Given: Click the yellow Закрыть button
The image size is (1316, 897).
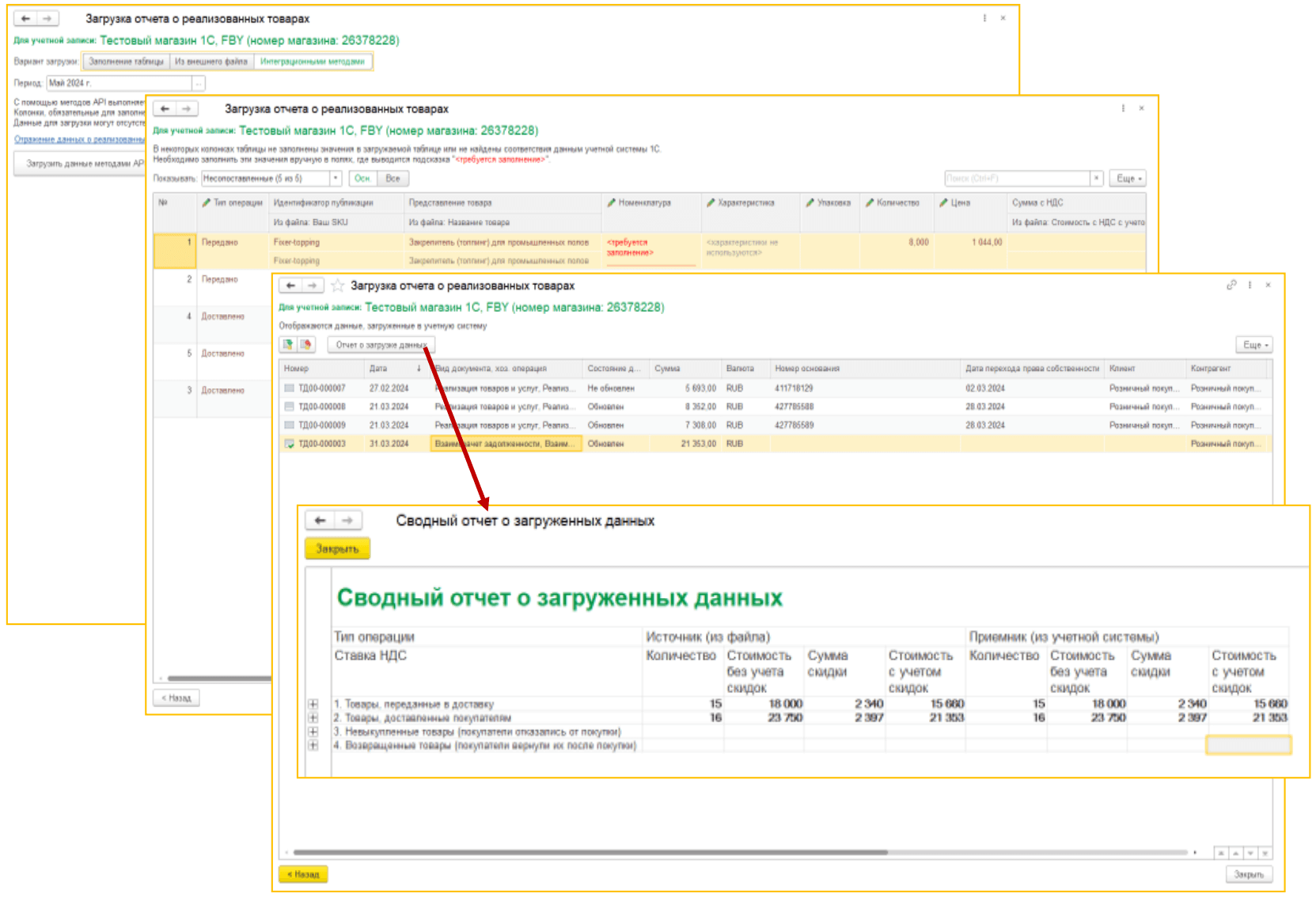Looking at the screenshot, I should pyautogui.click(x=337, y=549).
